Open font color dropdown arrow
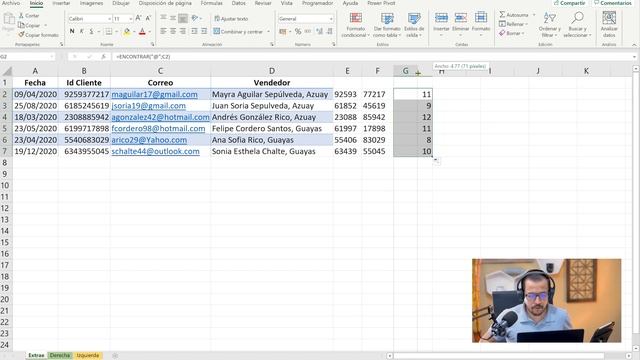 tap(149, 31)
